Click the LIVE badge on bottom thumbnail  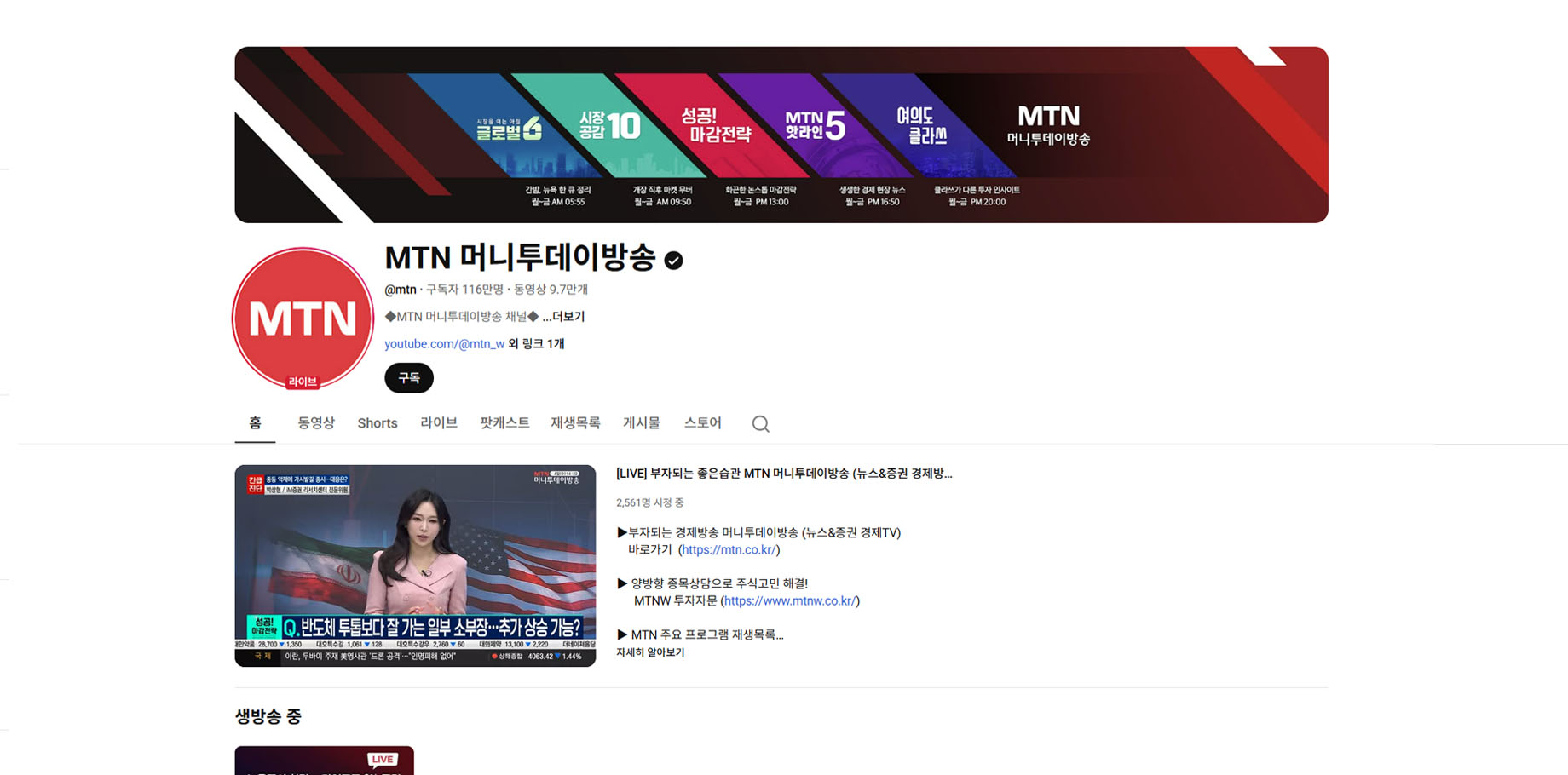click(383, 759)
